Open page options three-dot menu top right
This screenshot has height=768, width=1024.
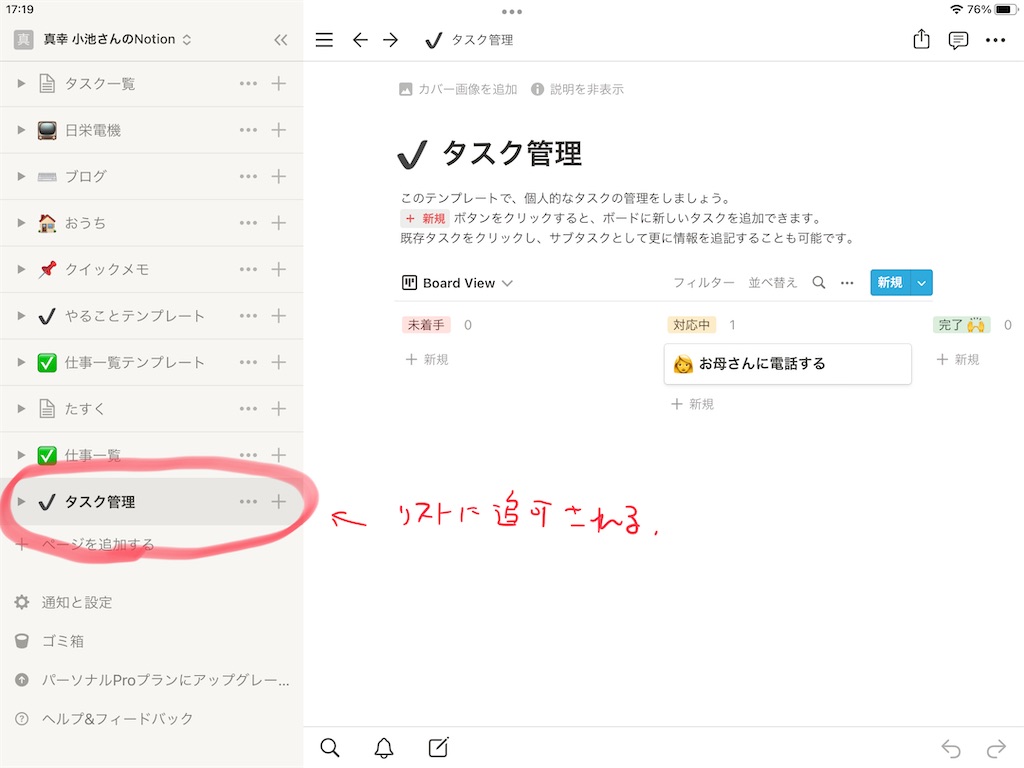995,40
